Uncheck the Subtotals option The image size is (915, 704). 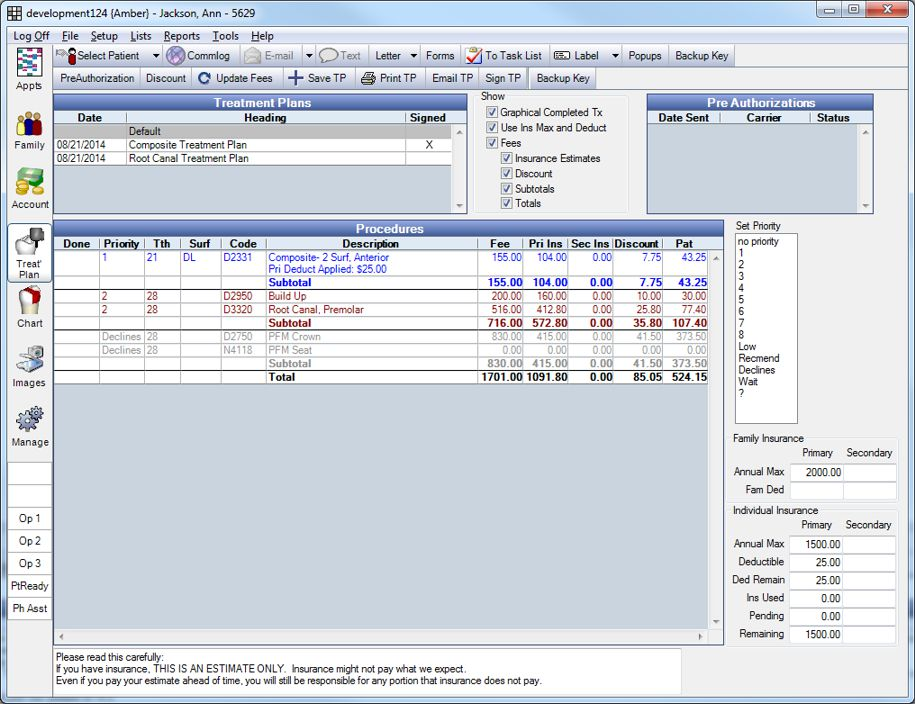[508, 188]
